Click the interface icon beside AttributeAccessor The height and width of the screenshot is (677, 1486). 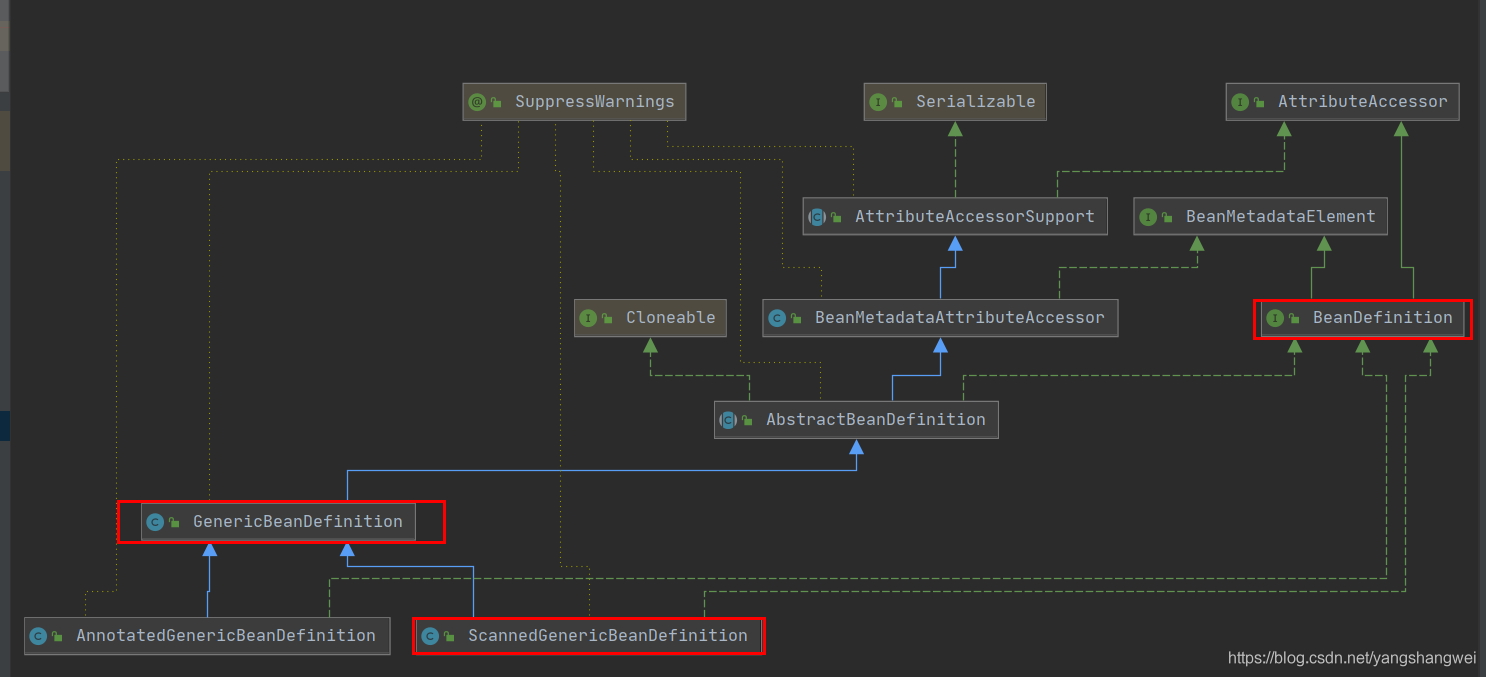click(x=1240, y=102)
